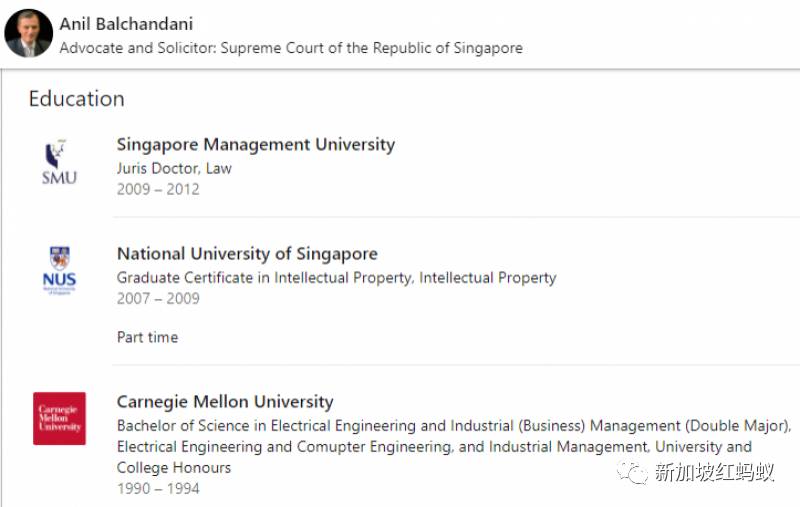Screen dimensions: 800x507
Task: Open Singapore Management University school page
Action: (255, 144)
